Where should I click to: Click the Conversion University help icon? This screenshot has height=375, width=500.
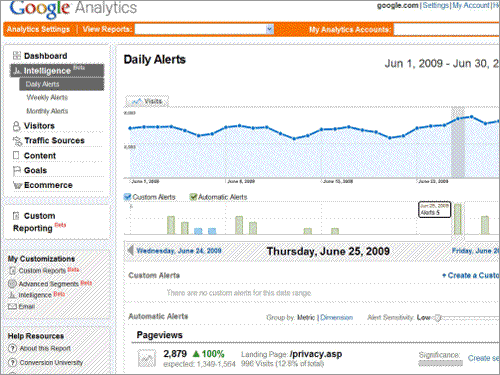click(12, 362)
